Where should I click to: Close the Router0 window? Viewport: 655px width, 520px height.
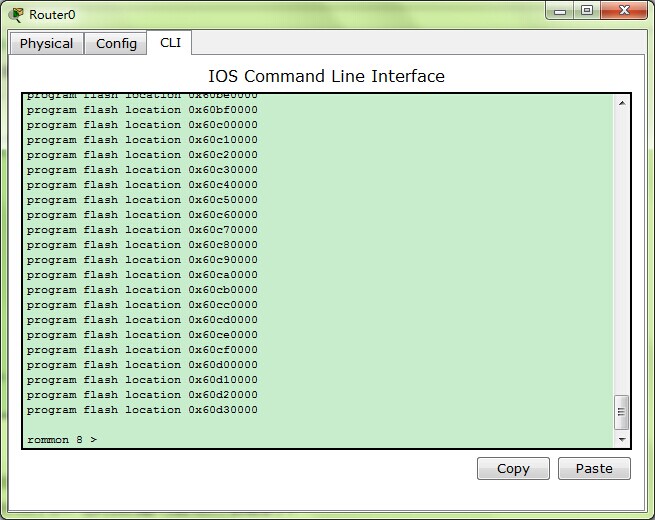coord(624,10)
